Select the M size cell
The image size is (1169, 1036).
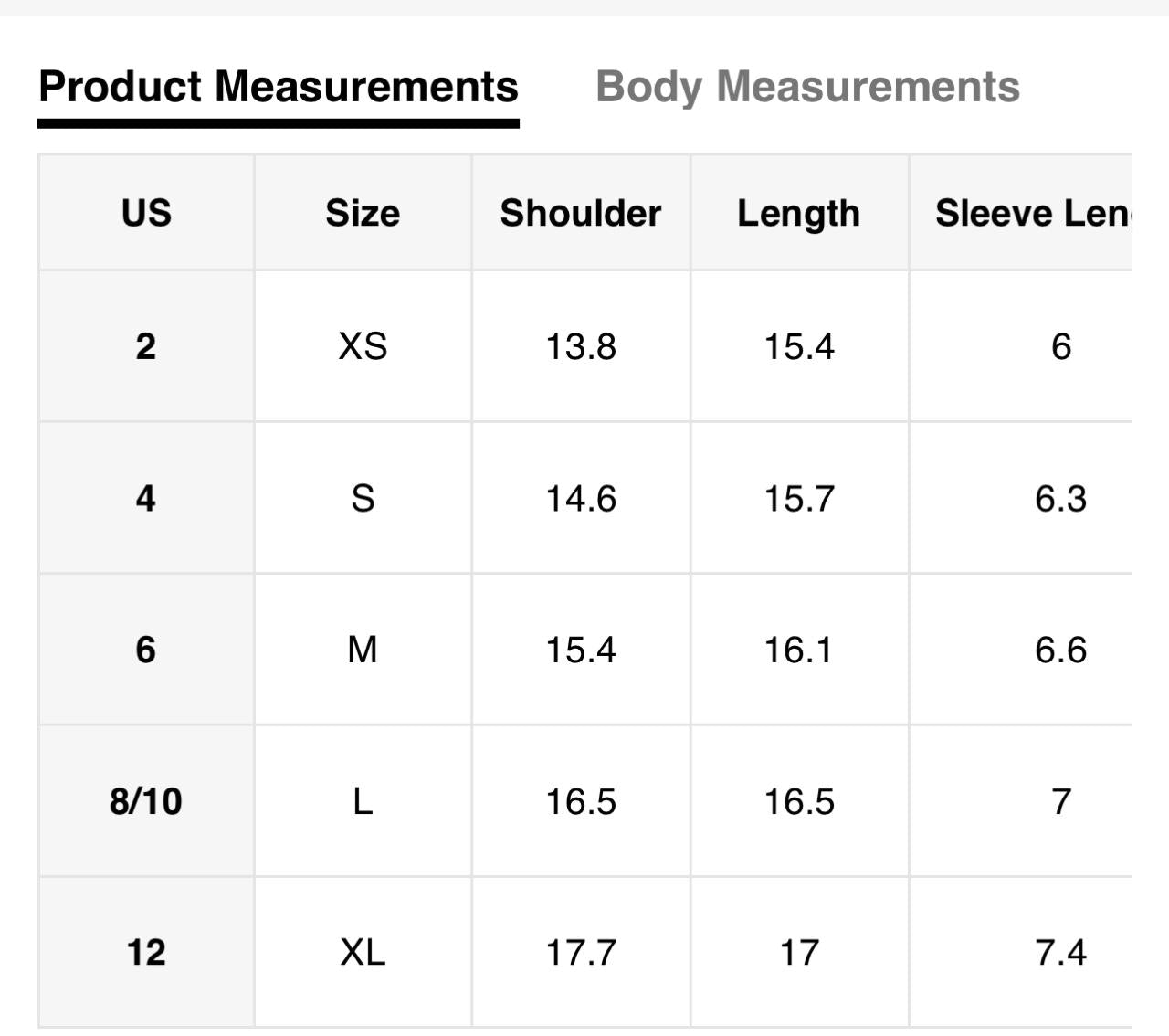click(x=363, y=650)
